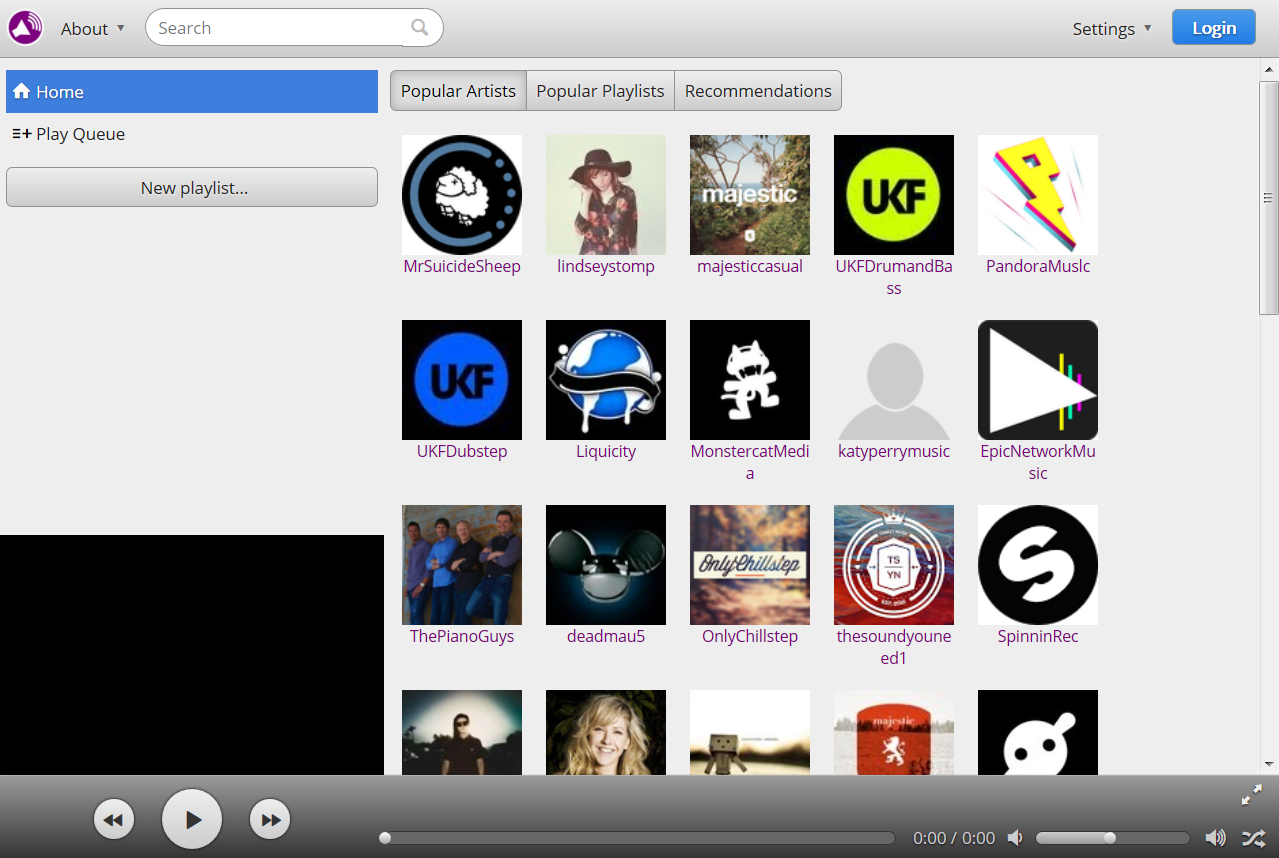Click the track progress seek bar
The width and height of the screenshot is (1279, 858).
coord(638,838)
